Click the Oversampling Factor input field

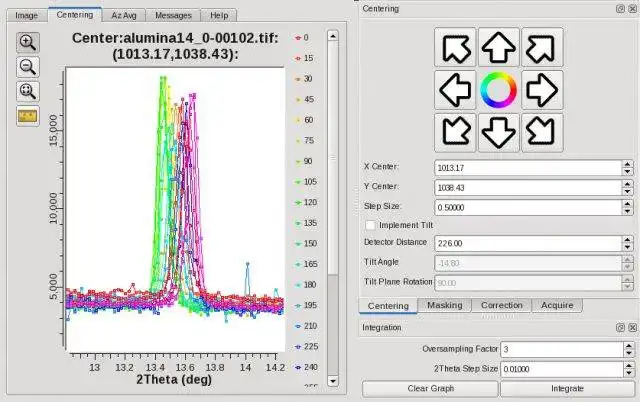[x=562, y=349]
